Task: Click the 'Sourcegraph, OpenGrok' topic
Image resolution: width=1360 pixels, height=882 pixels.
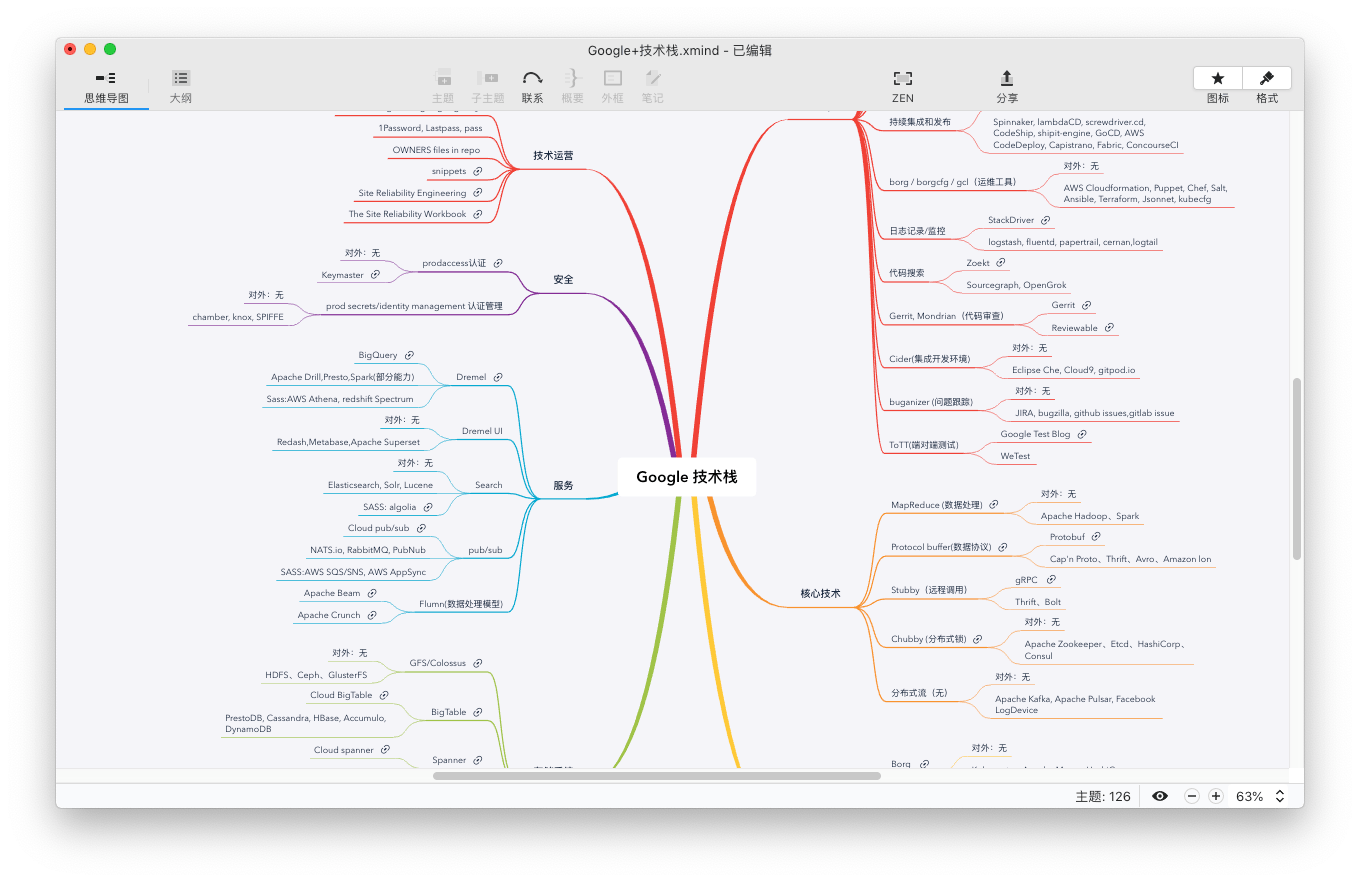Action: point(1016,285)
